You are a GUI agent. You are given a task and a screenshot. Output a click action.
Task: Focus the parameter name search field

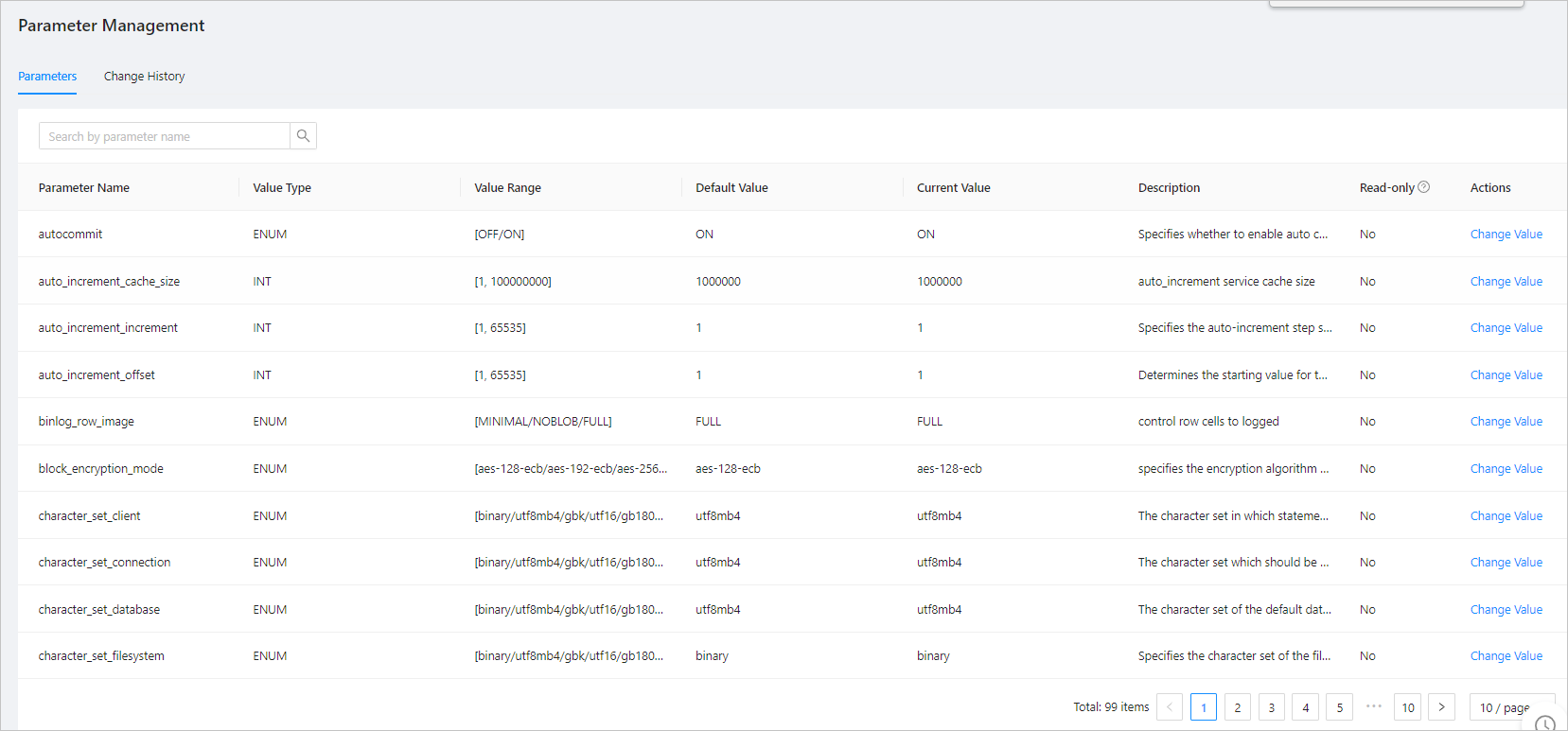165,136
